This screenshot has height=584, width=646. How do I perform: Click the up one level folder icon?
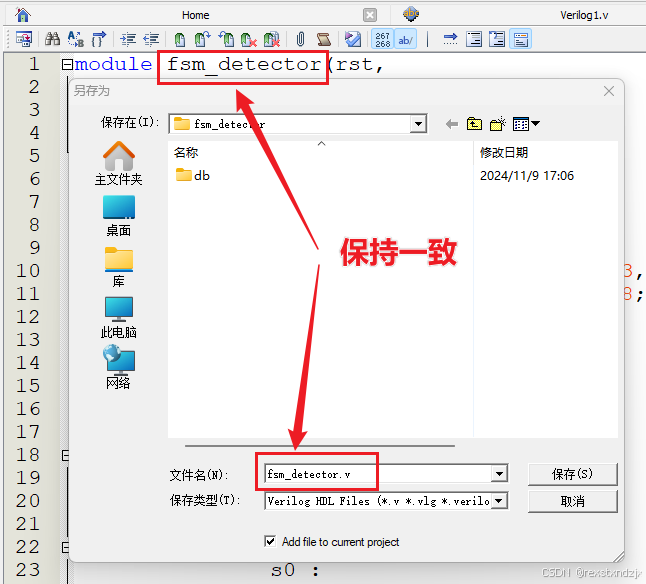[x=474, y=124]
